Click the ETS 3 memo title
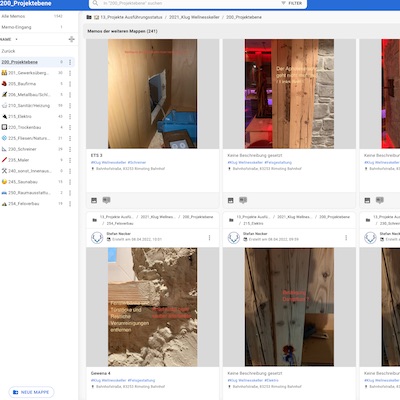400x400 pixels. click(97, 155)
